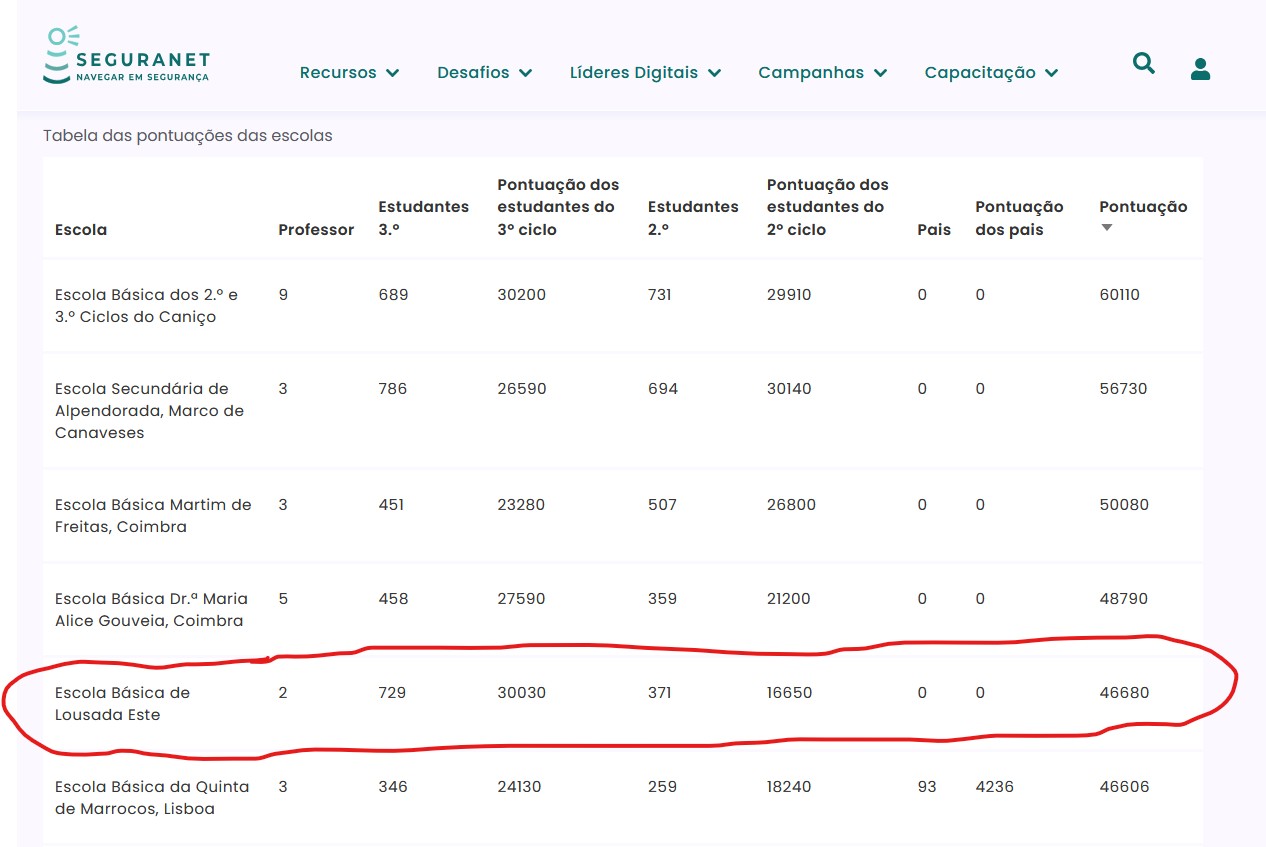
Task: Expand the Capacitação menu
Action: (991, 72)
